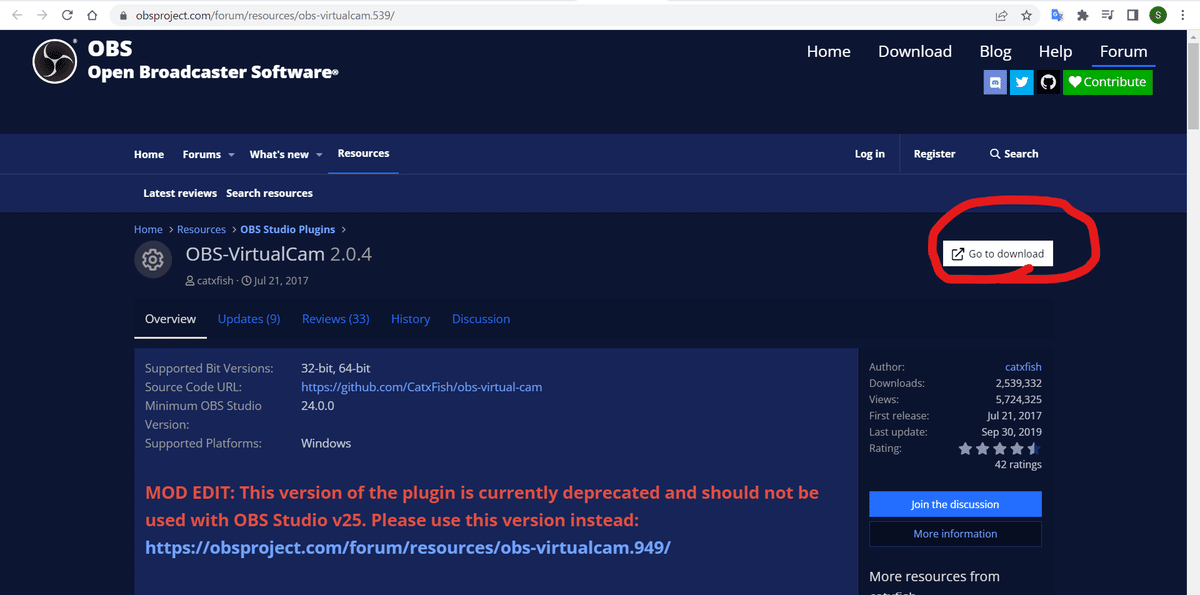Click the share page icon in address bar
The height and width of the screenshot is (595, 1200).
tap(1001, 15)
